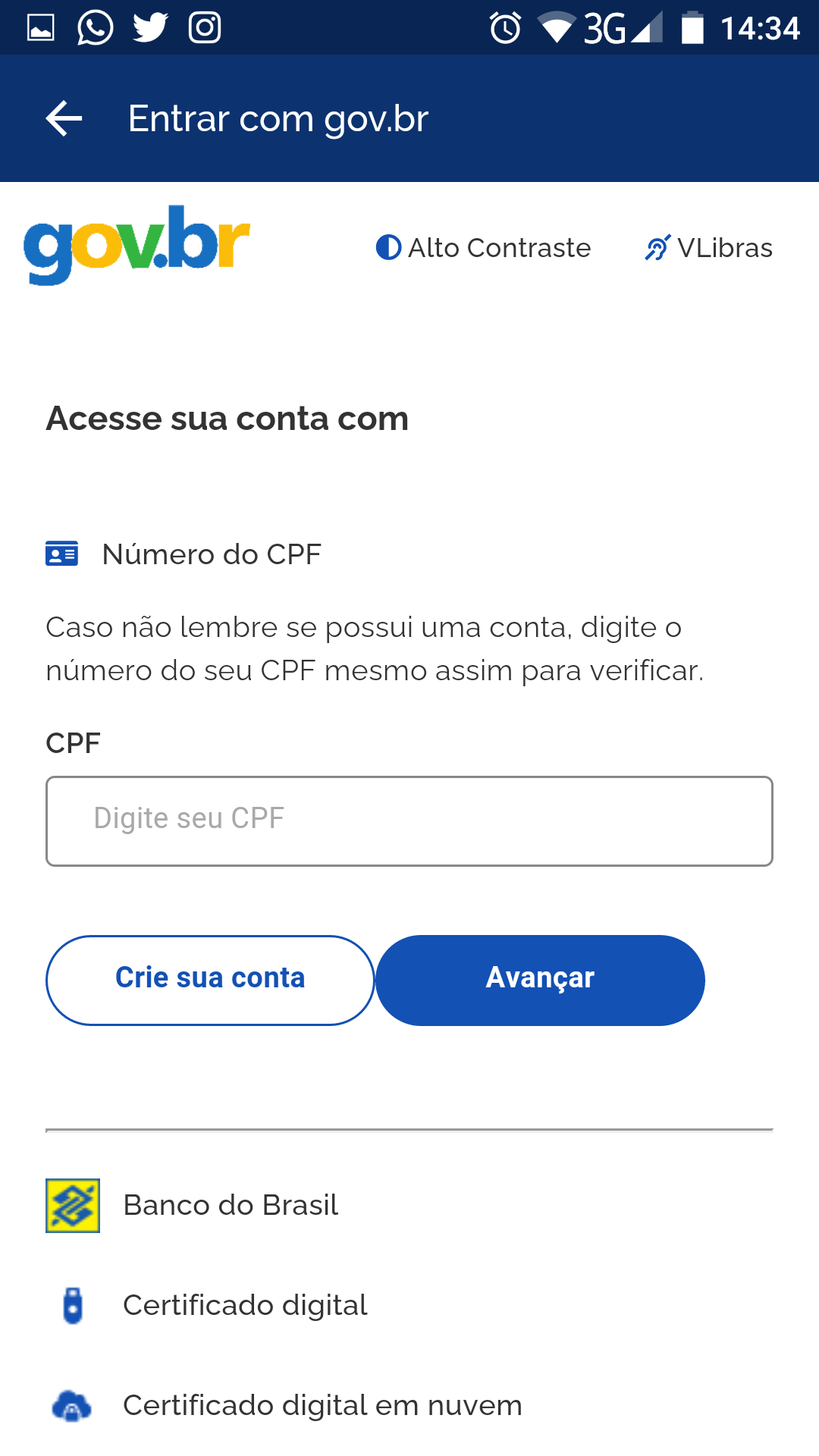The height and width of the screenshot is (1456, 819).
Task: Tap the Certificado digital USB token icon
Action: 73,1306
